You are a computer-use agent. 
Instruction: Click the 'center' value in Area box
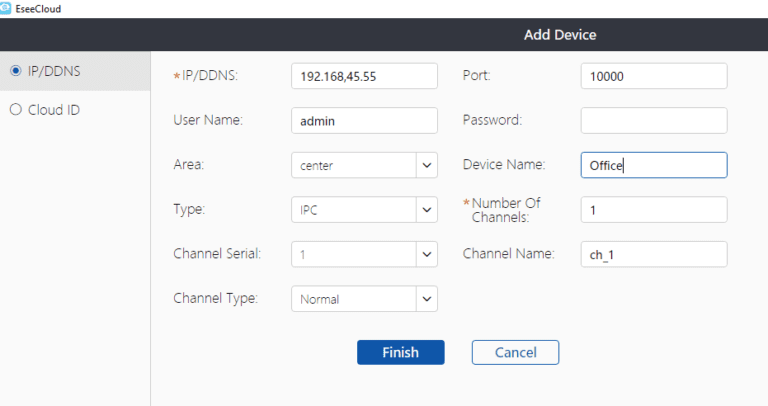317,166
